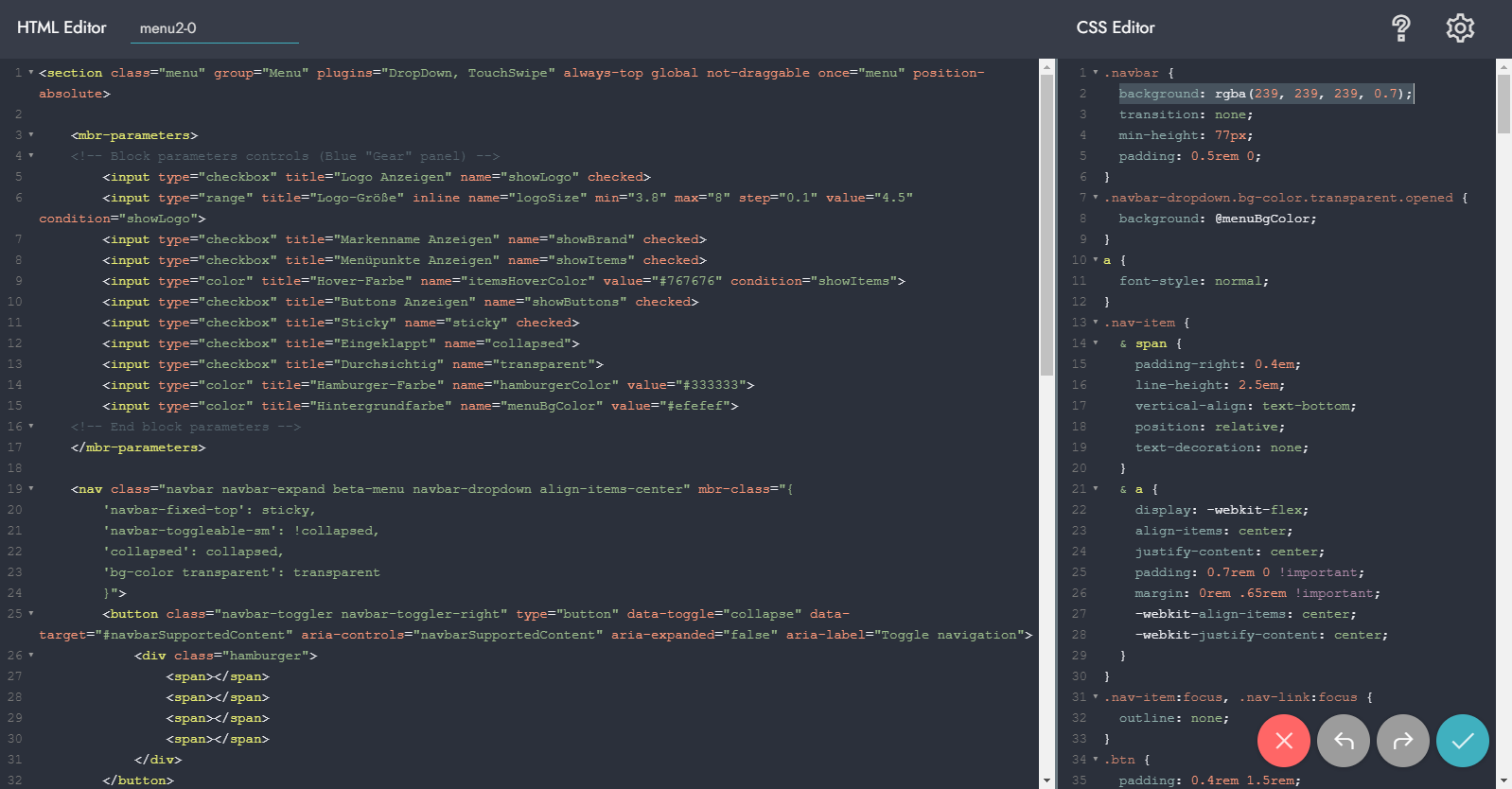Open the editor settings gear
Image resolution: width=1512 pixels, height=789 pixels.
click(x=1460, y=28)
